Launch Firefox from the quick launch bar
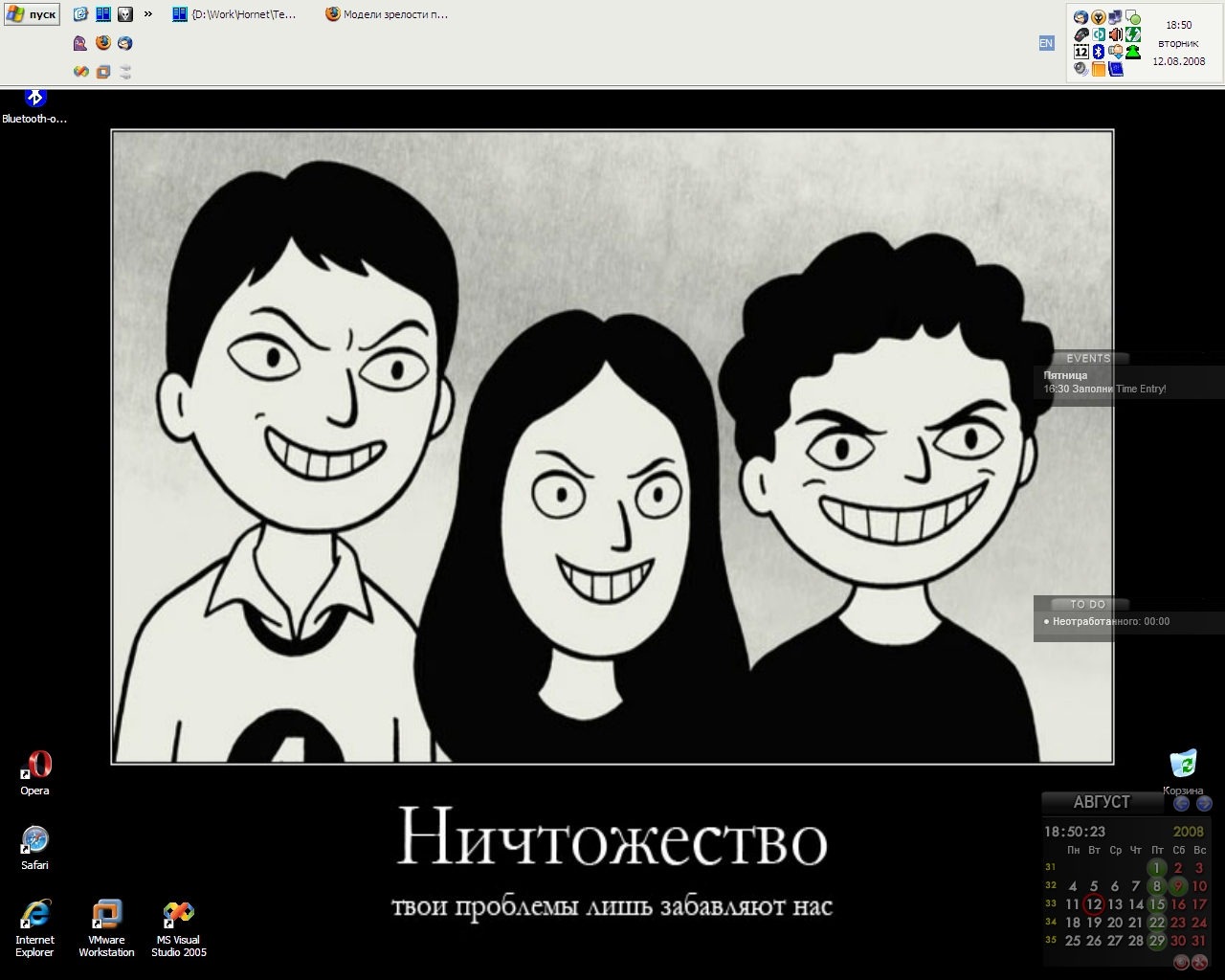Screen dimensions: 1225x980 pos(103,43)
